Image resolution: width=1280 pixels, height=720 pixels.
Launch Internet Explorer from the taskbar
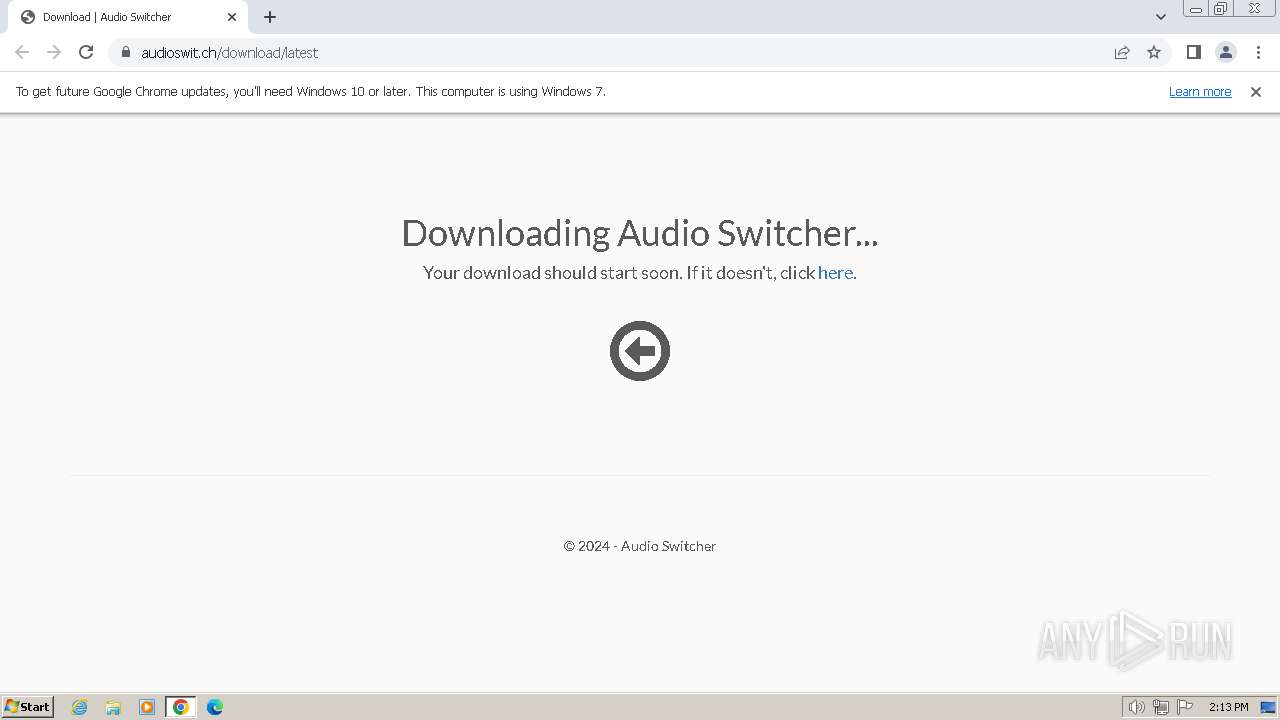80,707
